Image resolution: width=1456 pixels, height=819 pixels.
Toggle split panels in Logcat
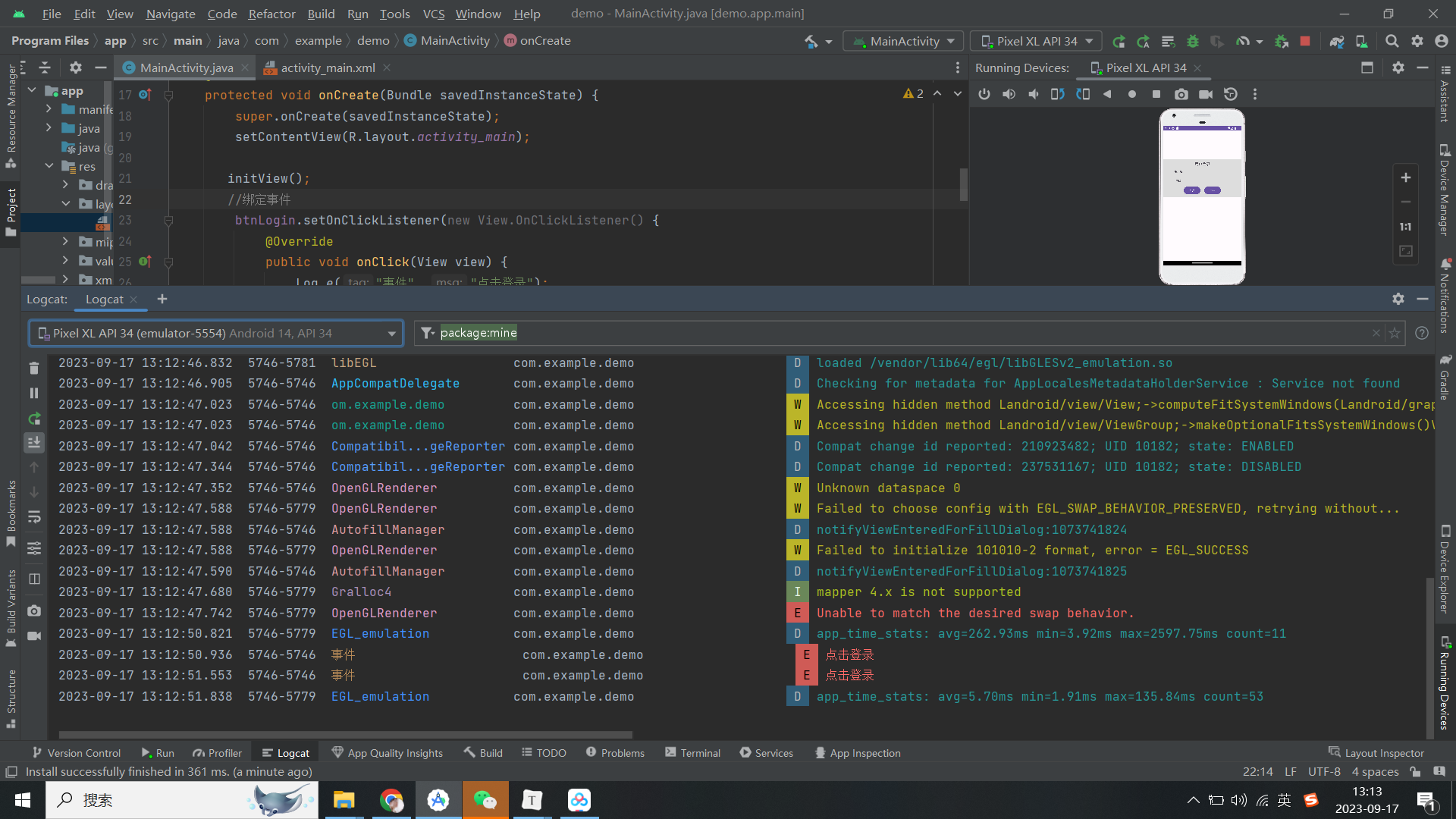(x=34, y=579)
